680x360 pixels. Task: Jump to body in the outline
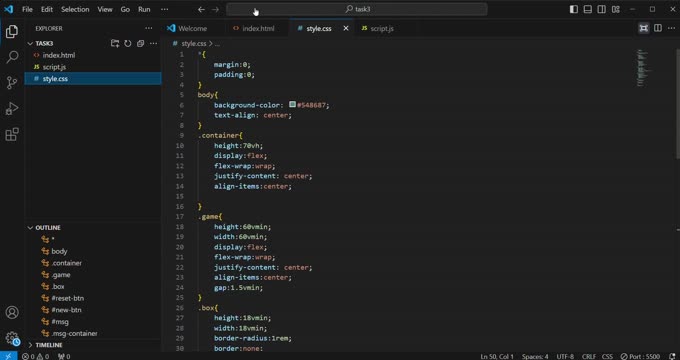[x=59, y=251]
